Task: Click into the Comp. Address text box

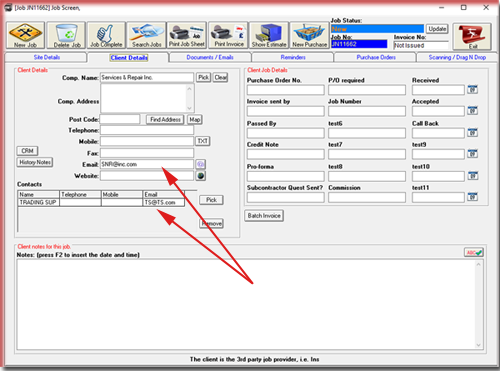Action: coord(144,98)
